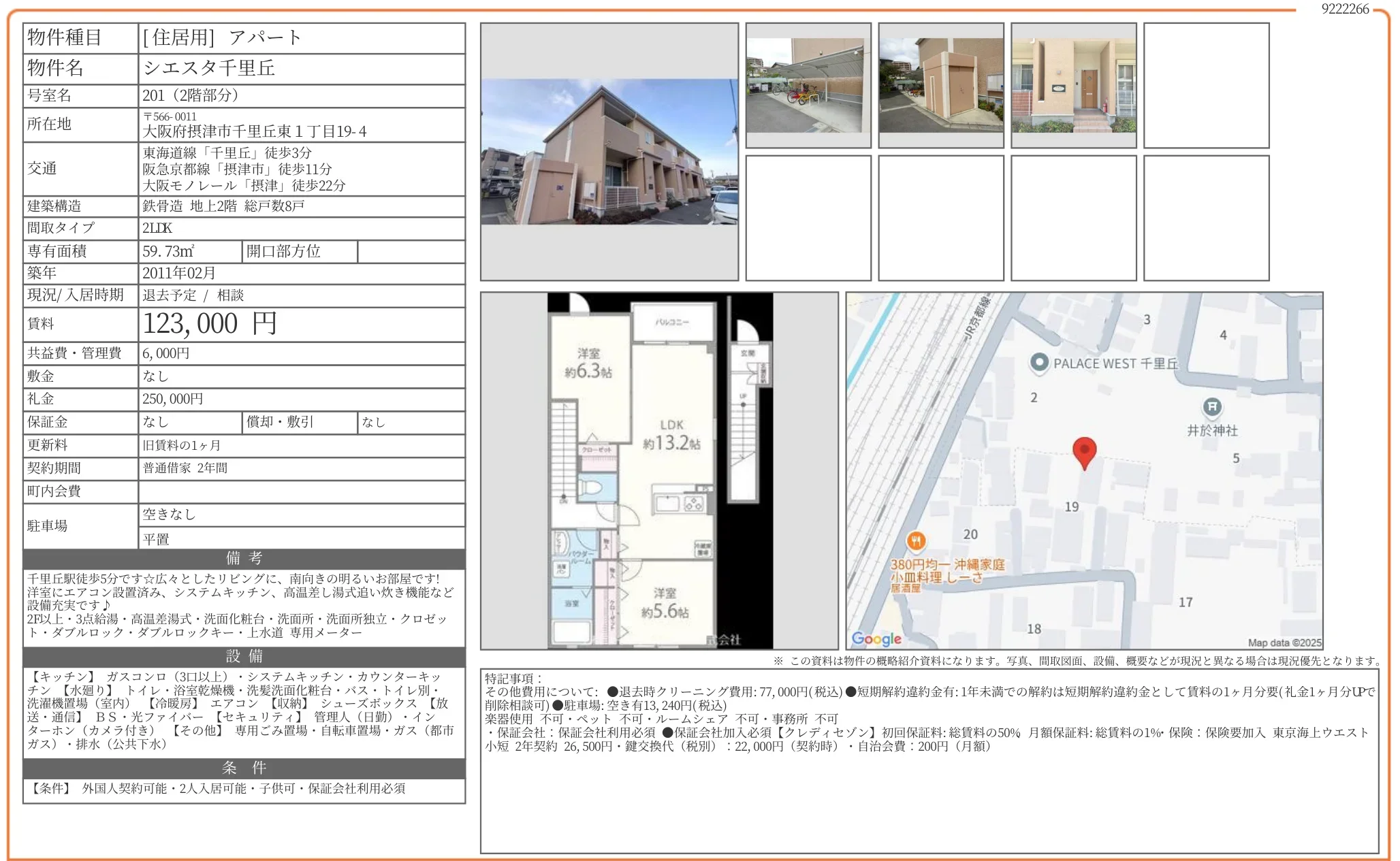Click the 特記事項 notes text box
The width and height of the screenshot is (1400, 861).
pos(929,761)
